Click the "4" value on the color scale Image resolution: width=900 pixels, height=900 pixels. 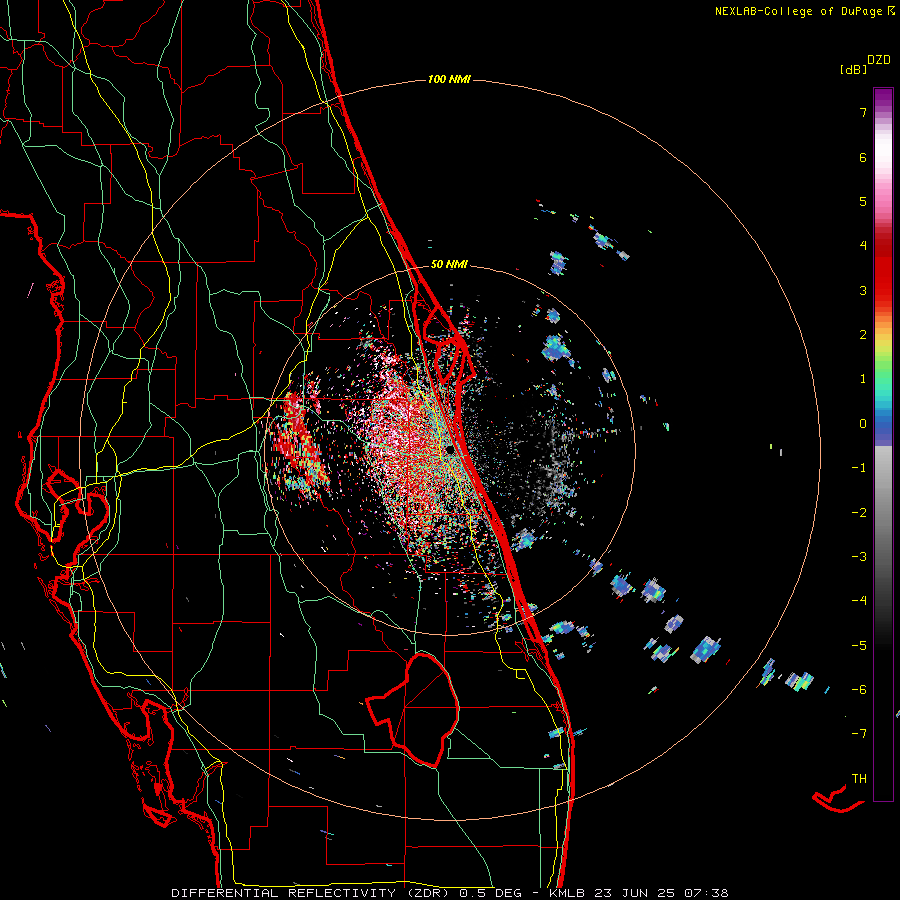point(863,246)
